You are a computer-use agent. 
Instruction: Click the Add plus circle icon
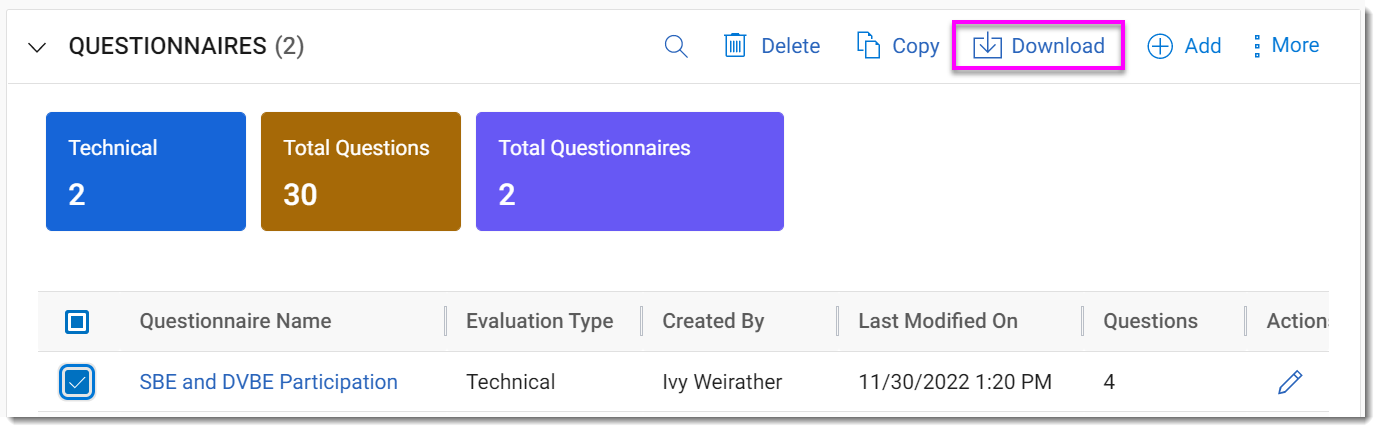1160,46
